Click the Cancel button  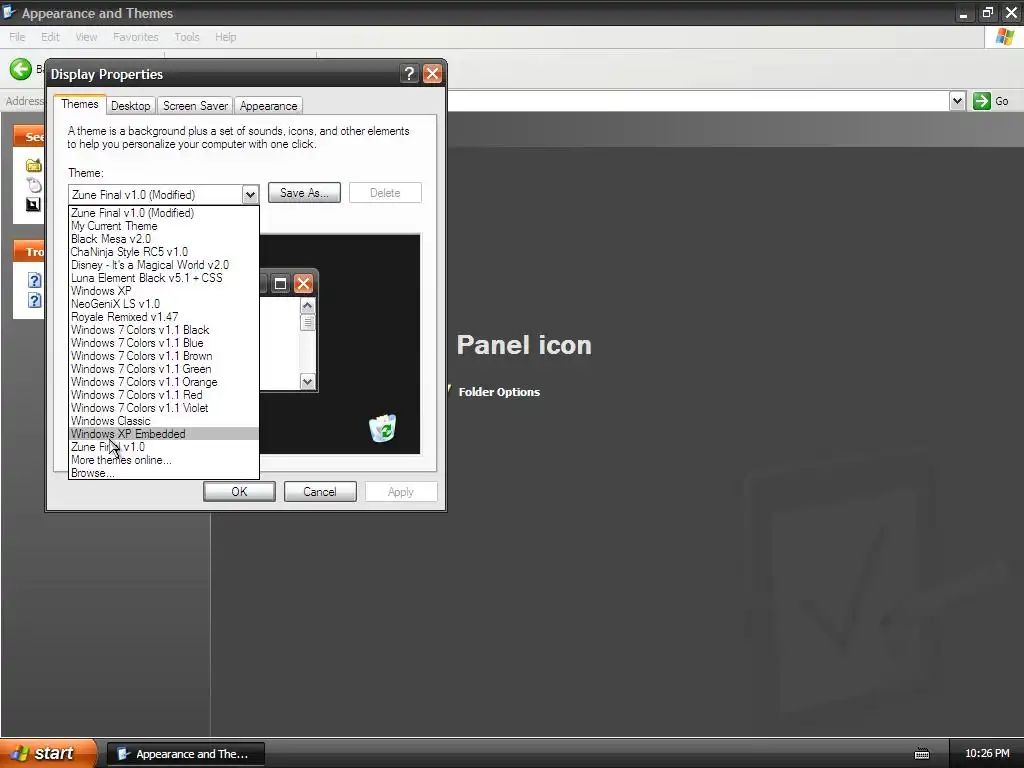pyautogui.click(x=320, y=492)
